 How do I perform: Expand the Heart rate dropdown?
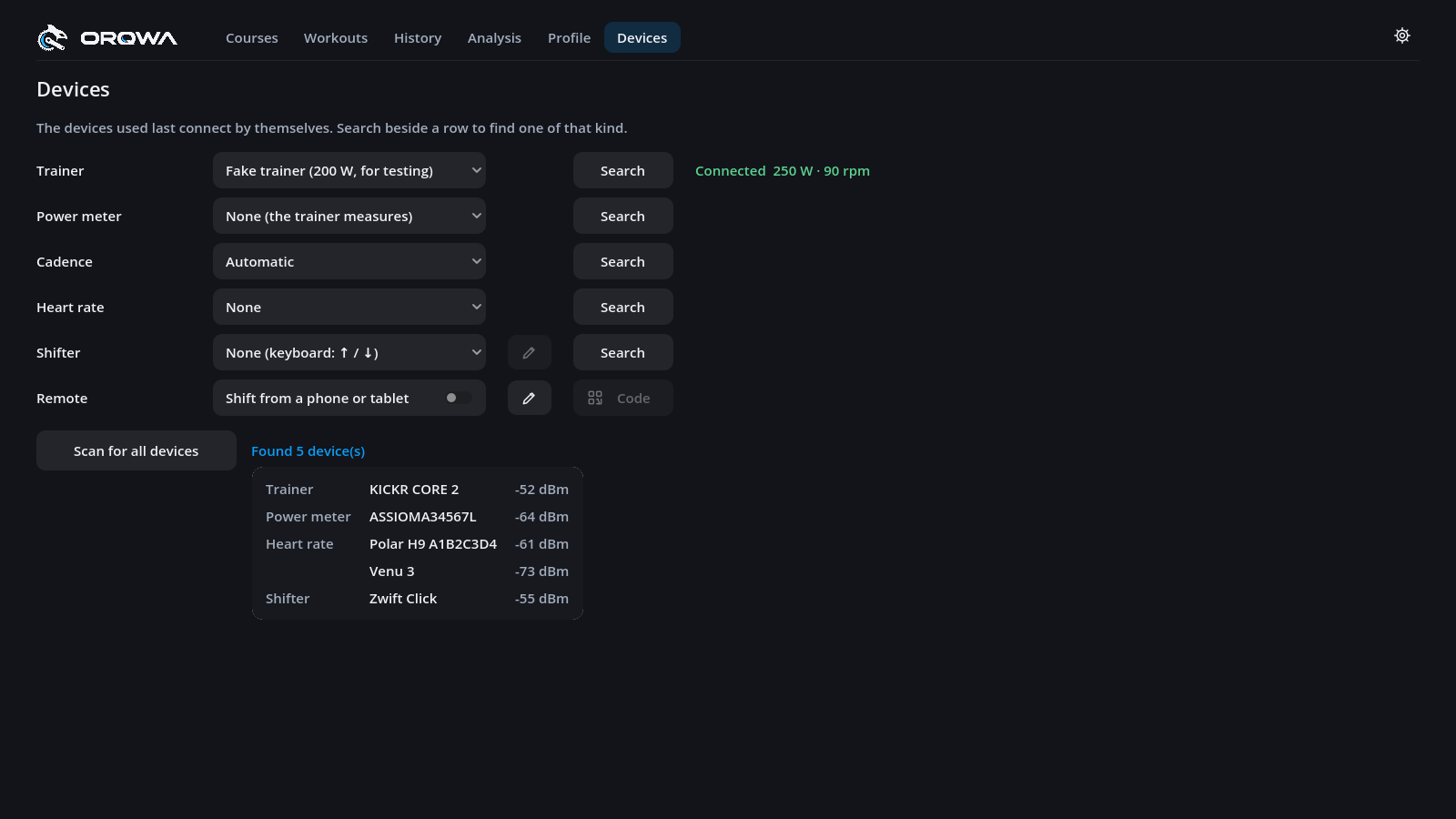(349, 307)
